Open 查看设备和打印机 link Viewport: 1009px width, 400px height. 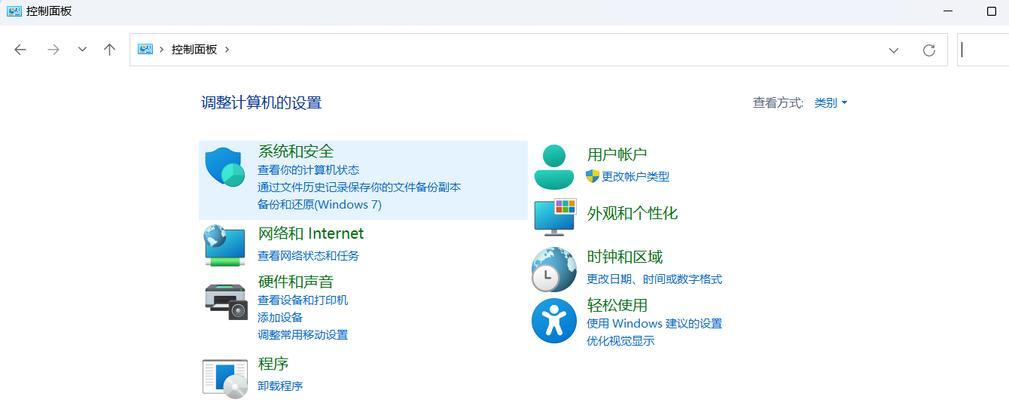tap(303, 300)
